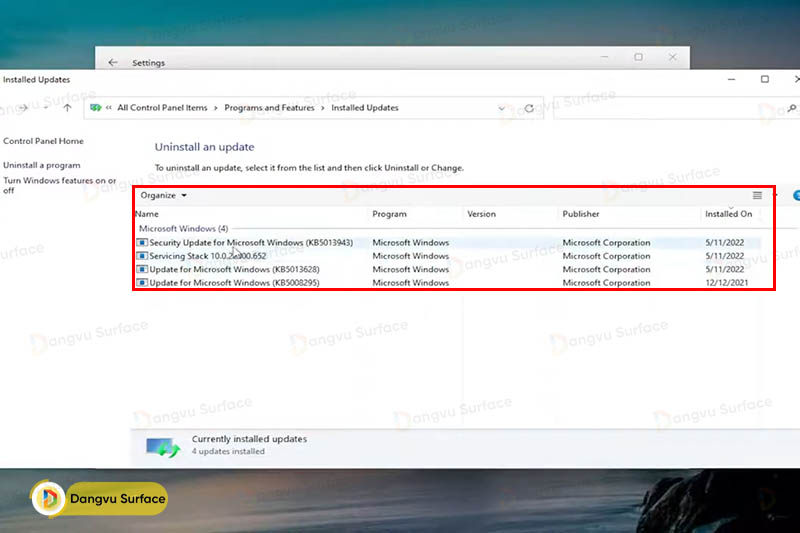Minimize the Installed Updates window
Image resolution: width=800 pixels, height=533 pixels.
[731, 79]
